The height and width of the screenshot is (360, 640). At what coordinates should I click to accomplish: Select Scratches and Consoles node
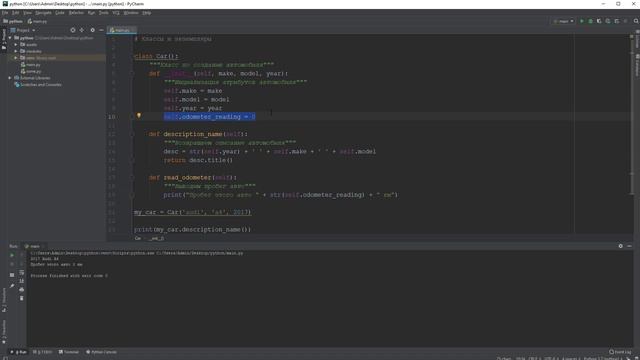pyautogui.click(x=38, y=84)
